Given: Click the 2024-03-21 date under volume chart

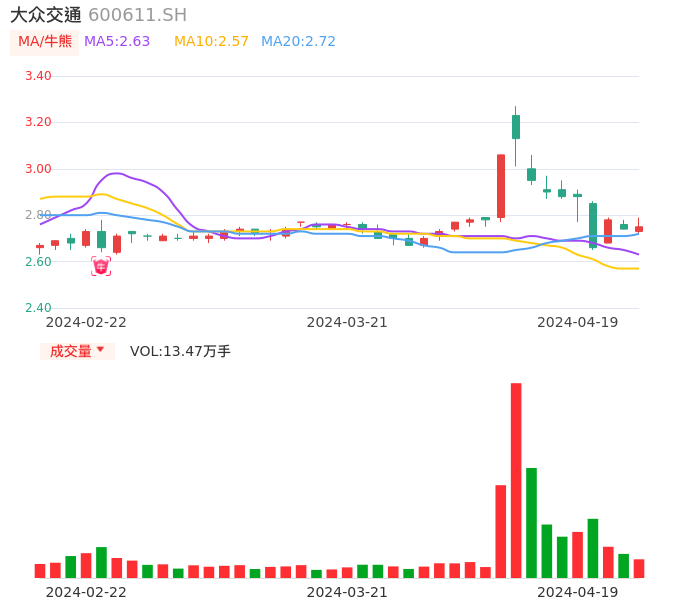Looking at the screenshot, I should pos(347,592).
